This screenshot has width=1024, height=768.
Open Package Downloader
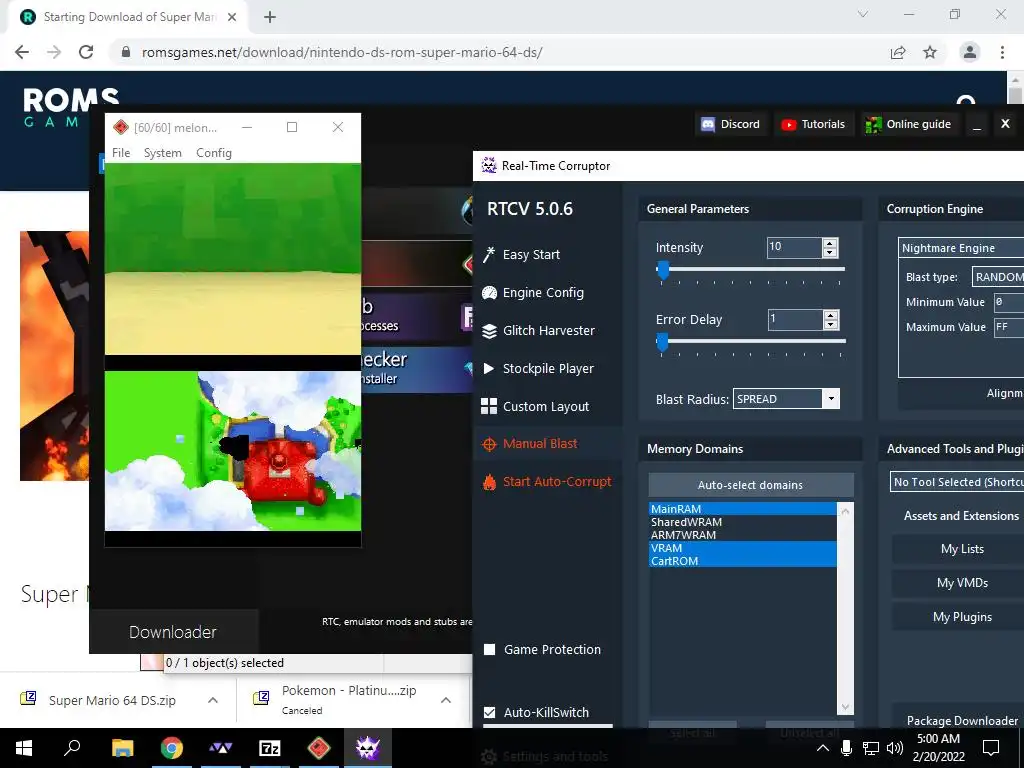(x=962, y=720)
